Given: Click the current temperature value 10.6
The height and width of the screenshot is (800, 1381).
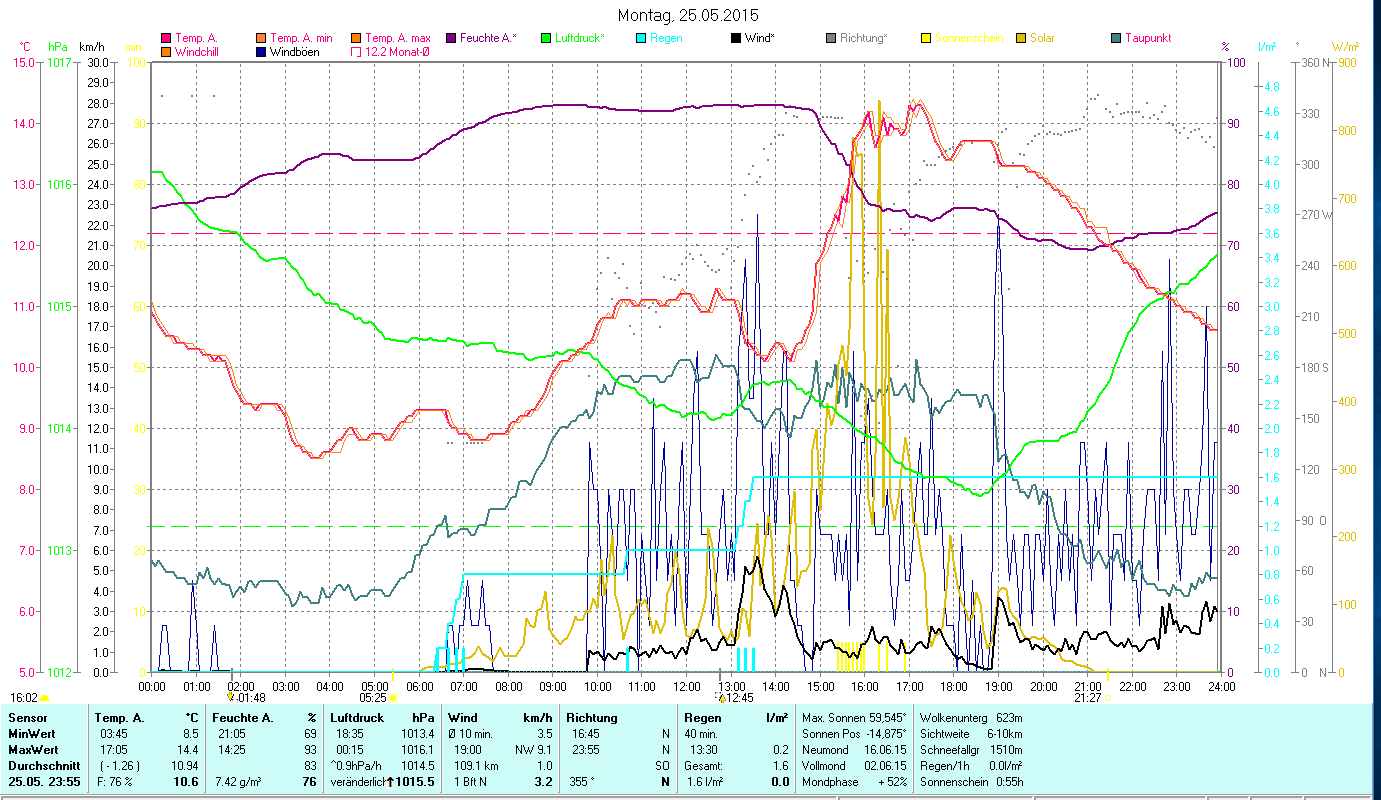Looking at the screenshot, I should coord(185,781).
